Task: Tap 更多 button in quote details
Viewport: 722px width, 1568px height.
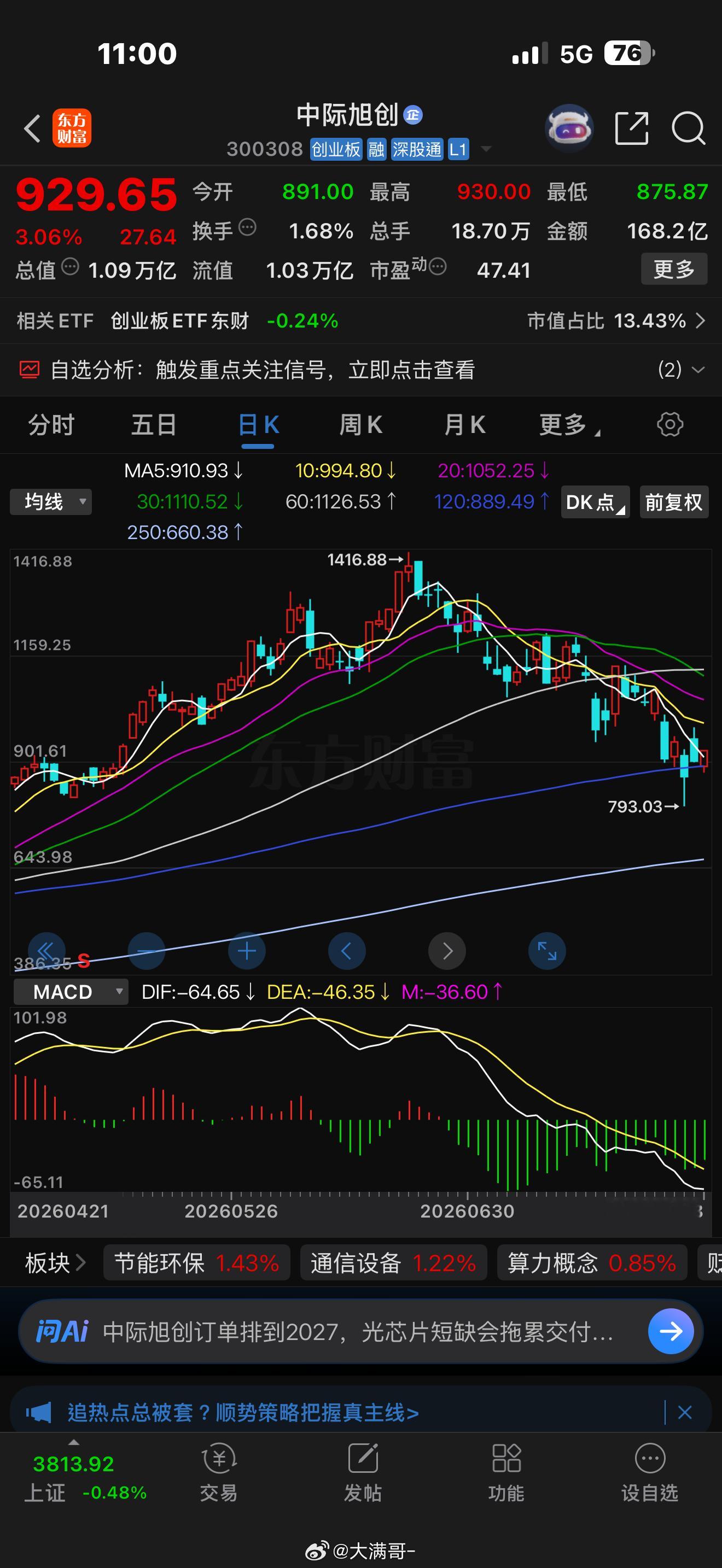Action: (x=674, y=268)
